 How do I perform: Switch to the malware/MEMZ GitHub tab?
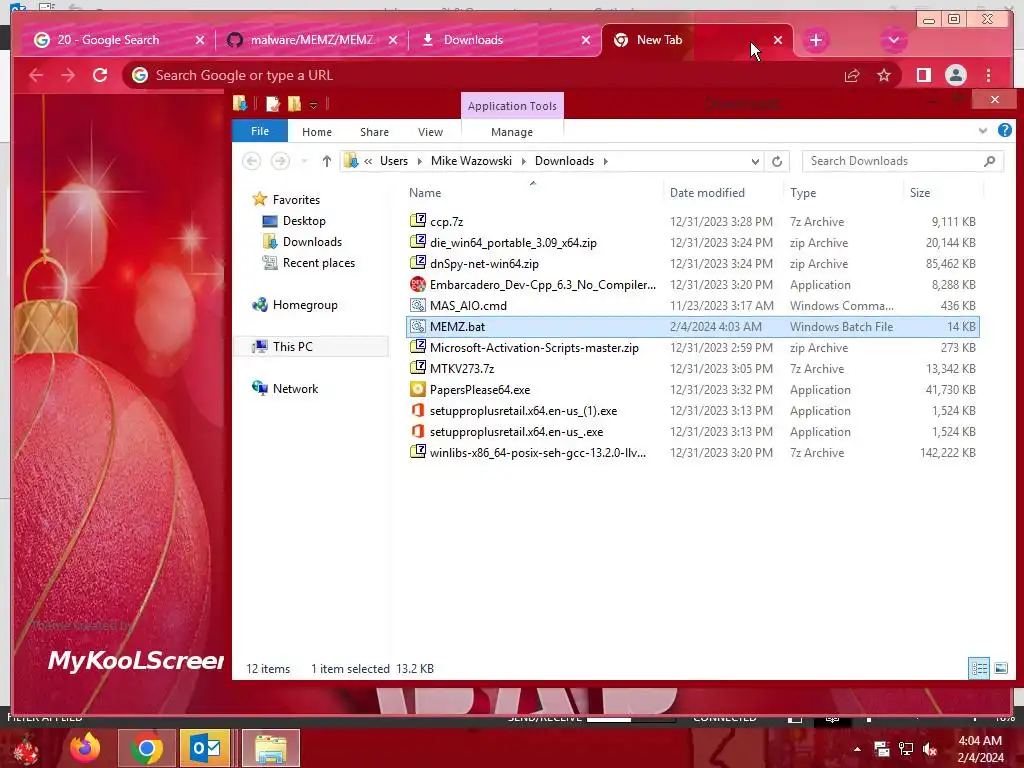tap(311, 40)
